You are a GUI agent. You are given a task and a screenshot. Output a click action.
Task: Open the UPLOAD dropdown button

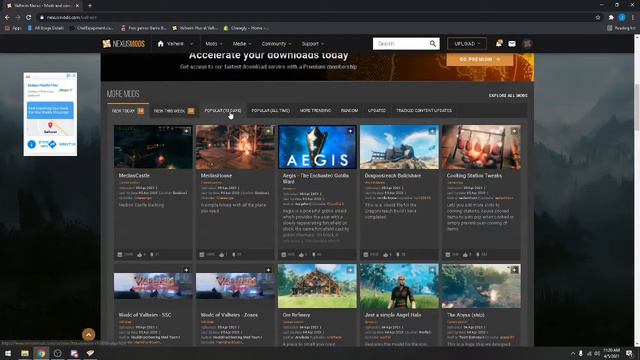coord(467,44)
